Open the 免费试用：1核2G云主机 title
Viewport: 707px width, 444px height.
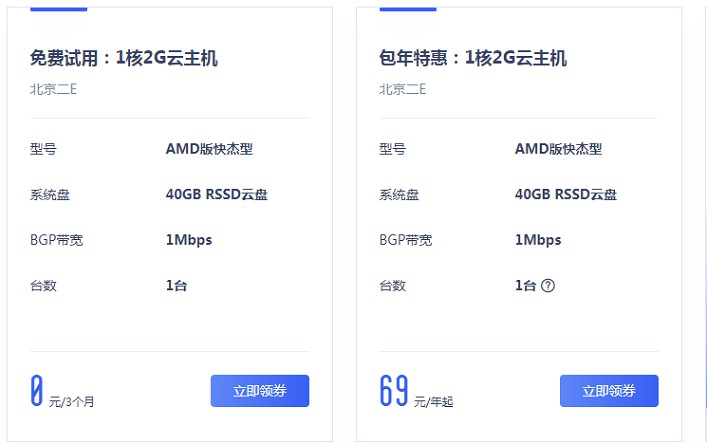coord(124,59)
